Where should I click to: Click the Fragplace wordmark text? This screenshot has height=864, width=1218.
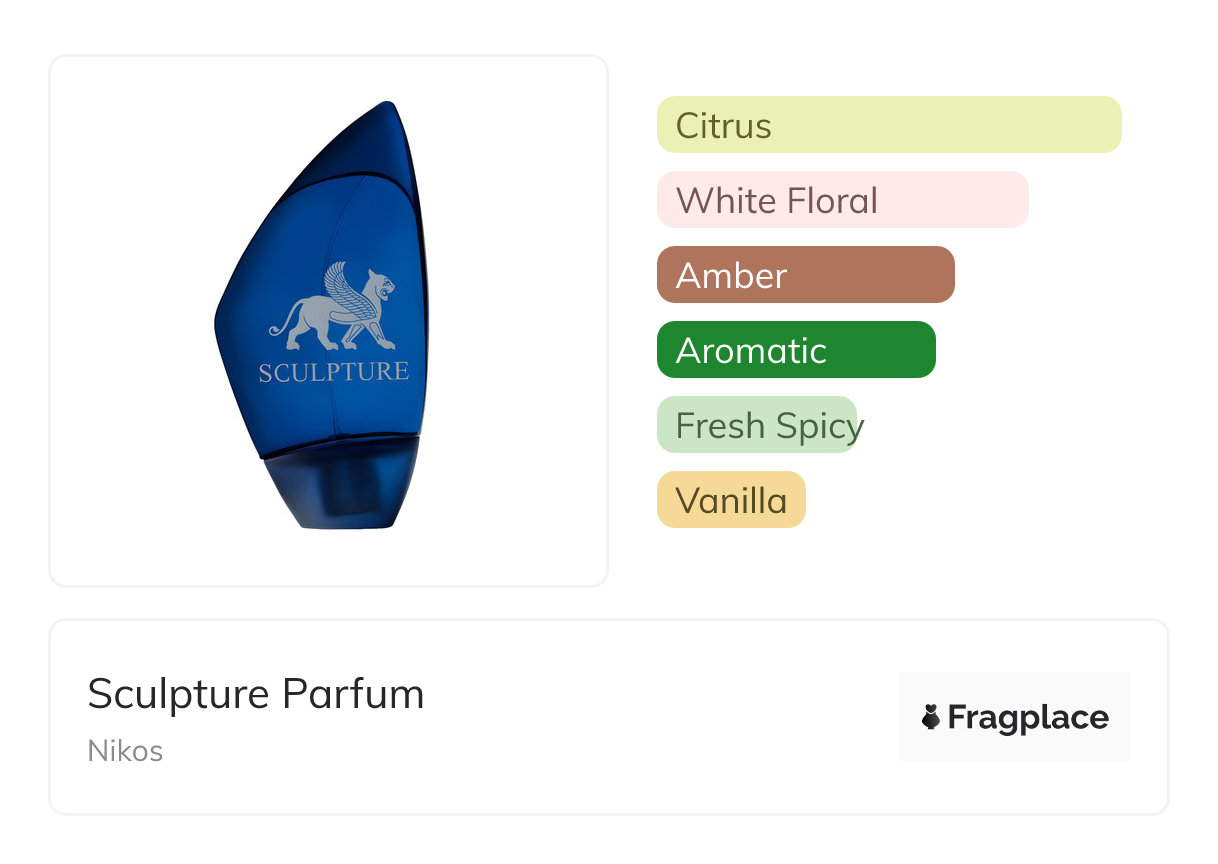pos(1028,717)
